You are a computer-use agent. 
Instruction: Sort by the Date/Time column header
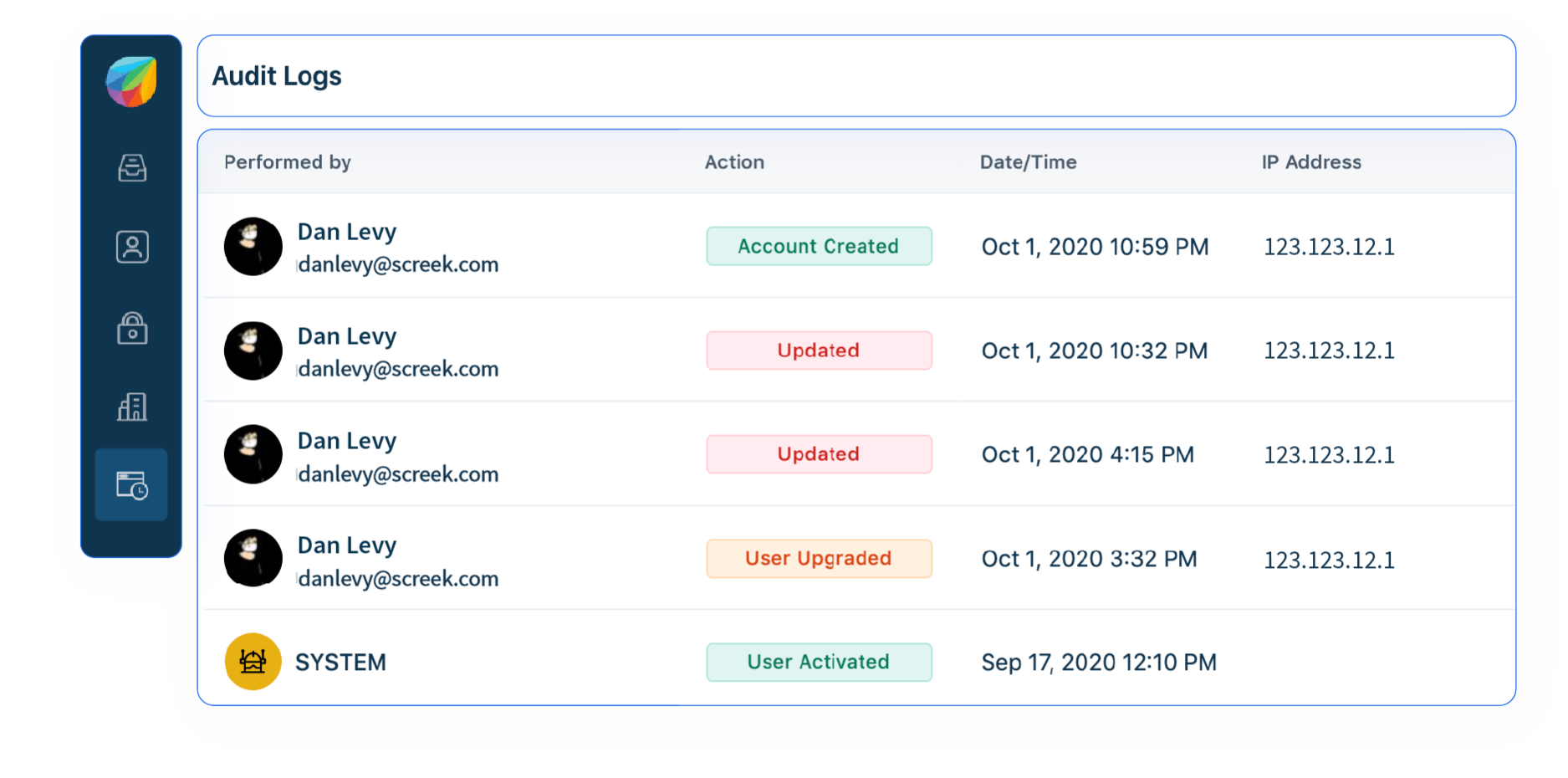(1028, 162)
